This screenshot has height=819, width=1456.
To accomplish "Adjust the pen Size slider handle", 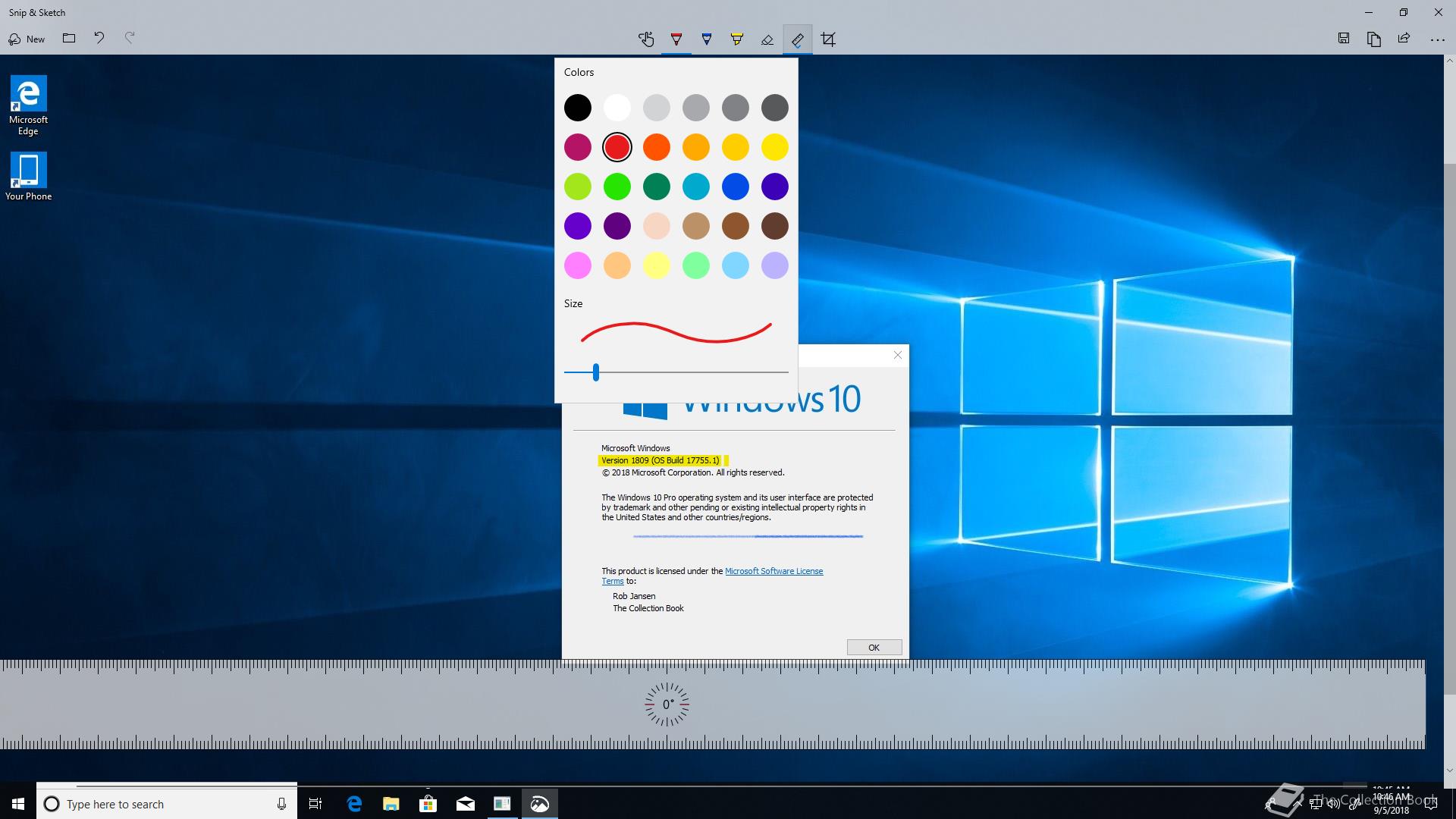I will (x=596, y=372).
